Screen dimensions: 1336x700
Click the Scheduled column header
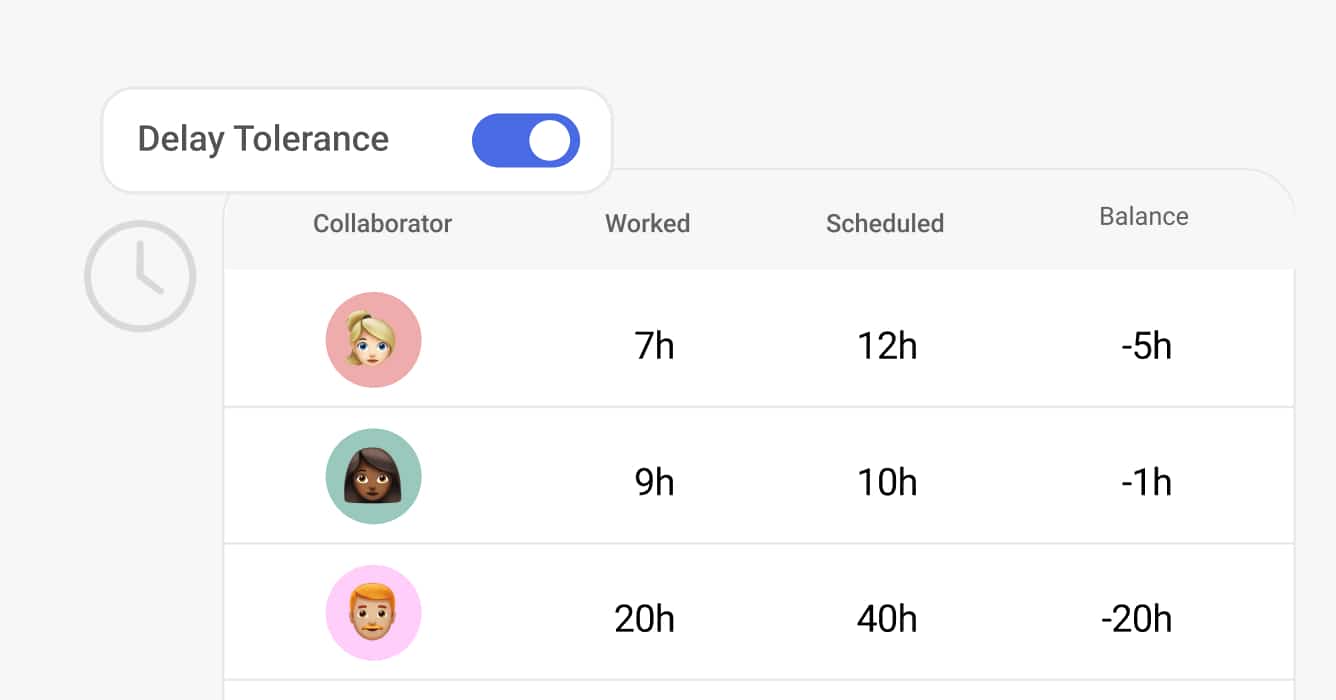click(x=884, y=223)
